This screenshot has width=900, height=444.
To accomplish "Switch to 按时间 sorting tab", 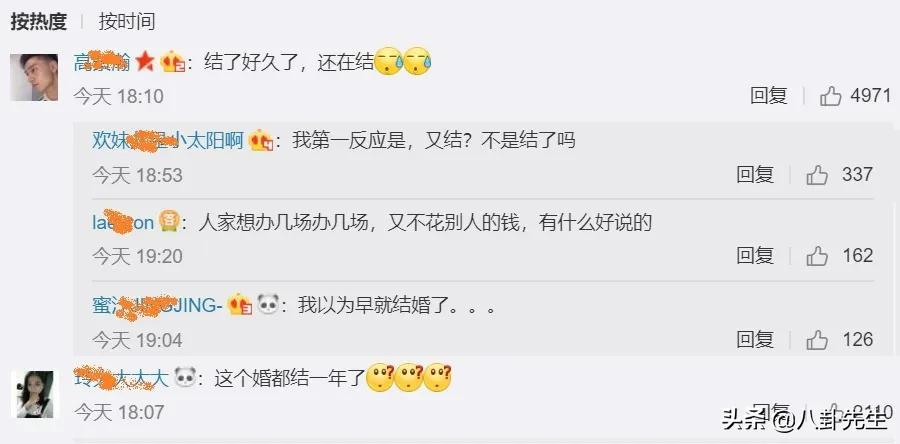I will (x=126, y=22).
